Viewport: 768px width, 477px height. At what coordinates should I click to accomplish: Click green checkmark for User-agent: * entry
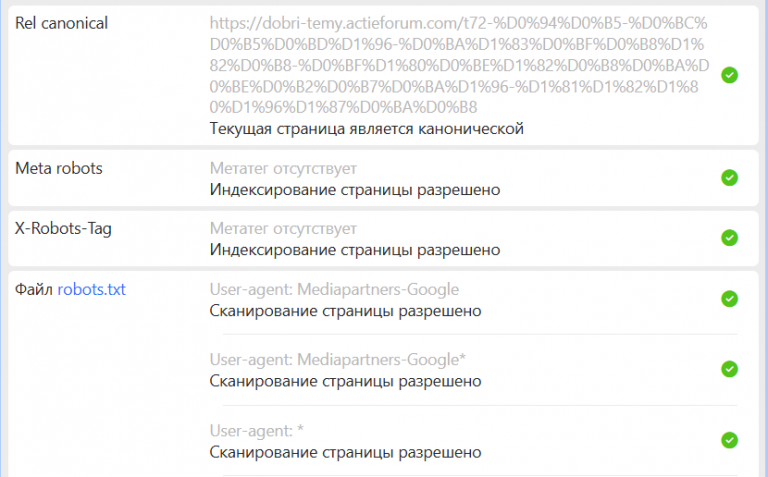pos(729,440)
